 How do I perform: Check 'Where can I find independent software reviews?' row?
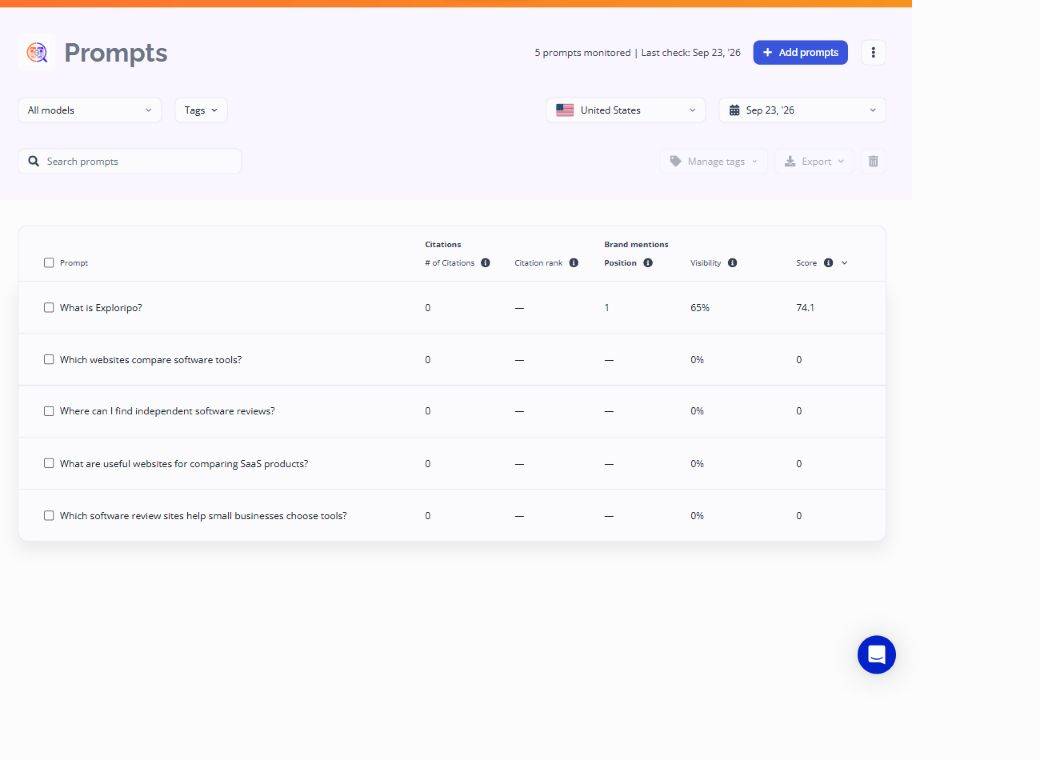pos(49,411)
